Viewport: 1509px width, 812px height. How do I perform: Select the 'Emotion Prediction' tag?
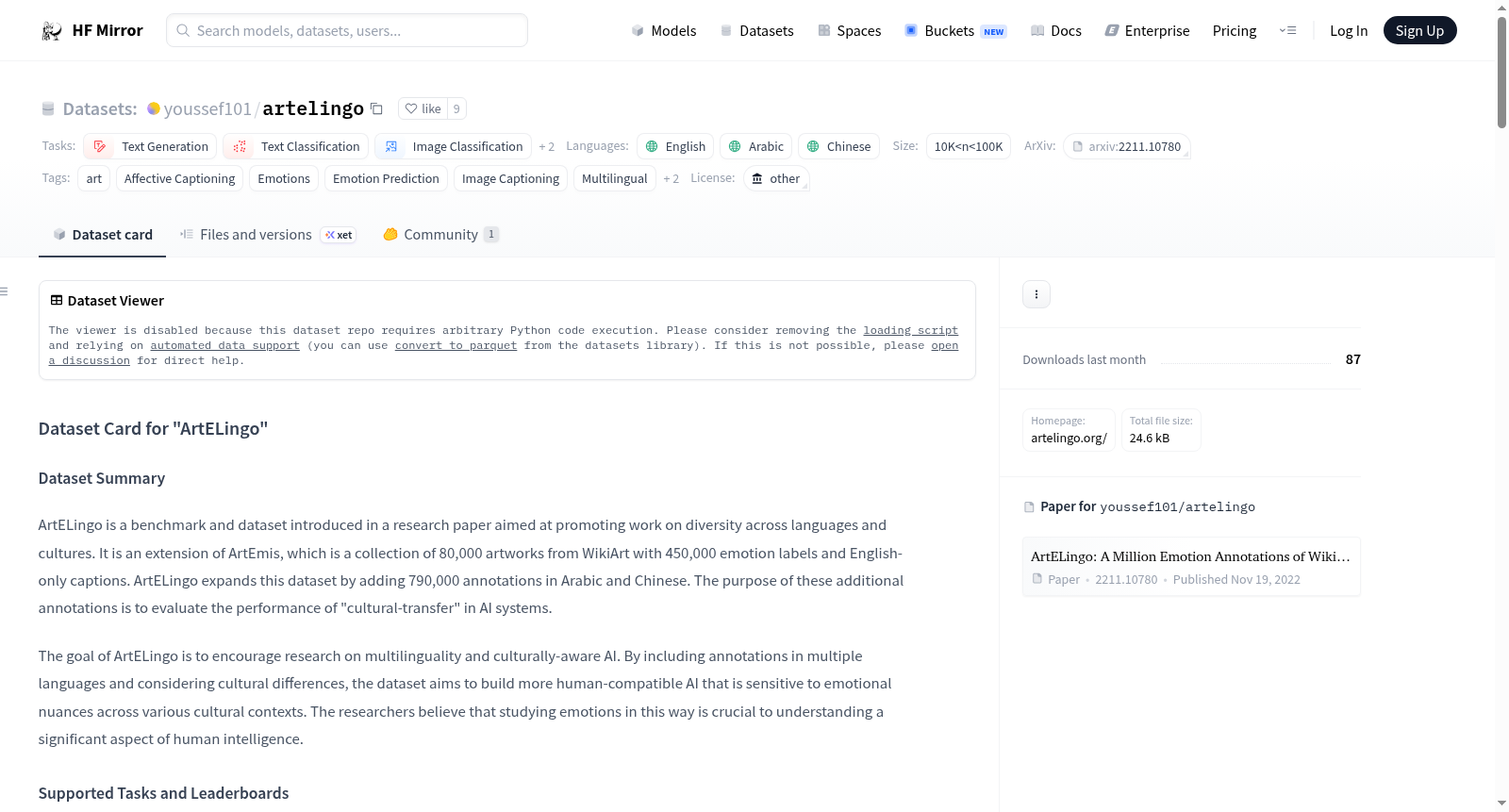[x=386, y=178]
